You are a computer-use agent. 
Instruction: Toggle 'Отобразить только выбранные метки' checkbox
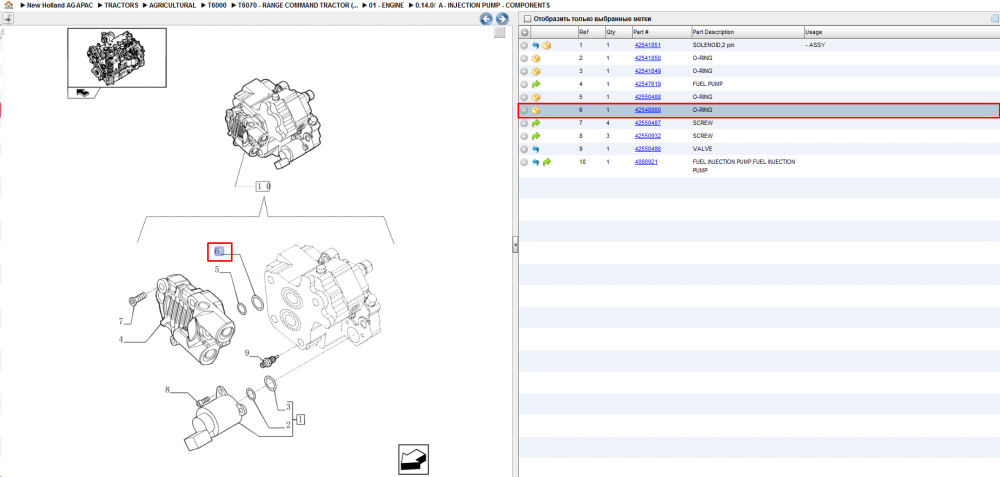[527, 18]
